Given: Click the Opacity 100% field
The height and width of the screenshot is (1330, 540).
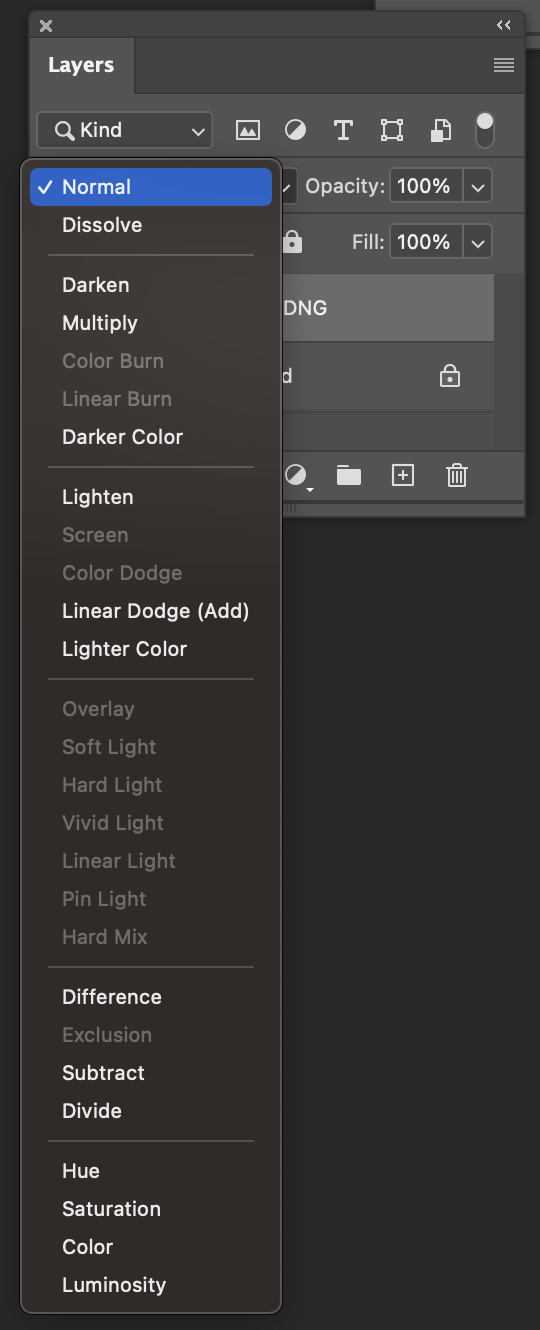Looking at the screenshot, I should pyautogui.click(x=427, y=187).
